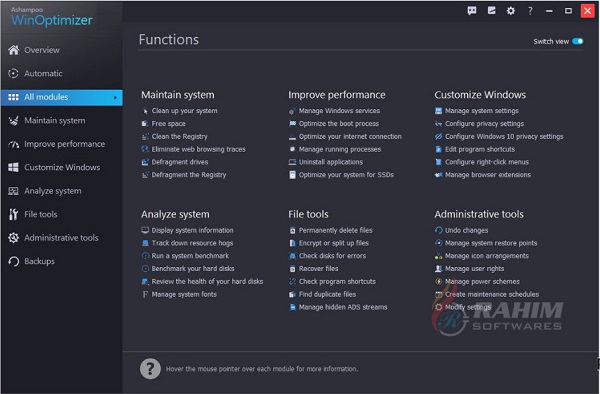Open Defragment drives module
The height and width of the screenshot is (394, 600).
tap(180, 162)
